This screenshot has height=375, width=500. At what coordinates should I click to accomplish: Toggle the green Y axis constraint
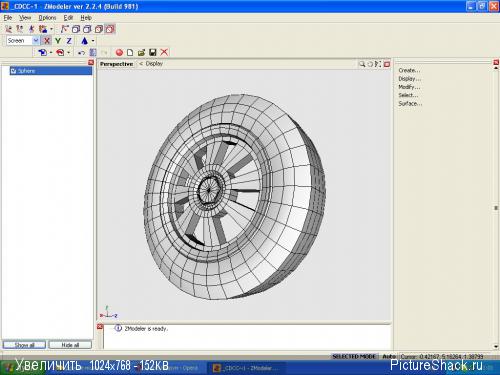coord(58,41)
